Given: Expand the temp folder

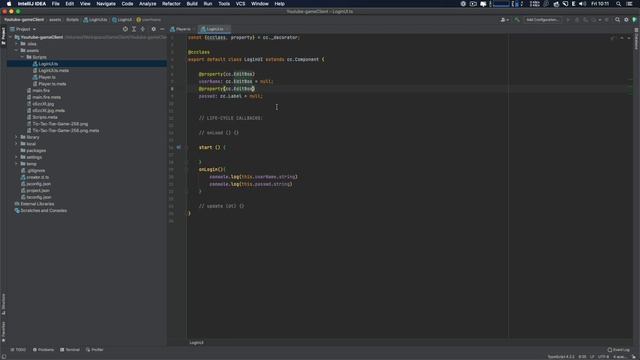Looking at the screenshot, I should tap(16, 164).
